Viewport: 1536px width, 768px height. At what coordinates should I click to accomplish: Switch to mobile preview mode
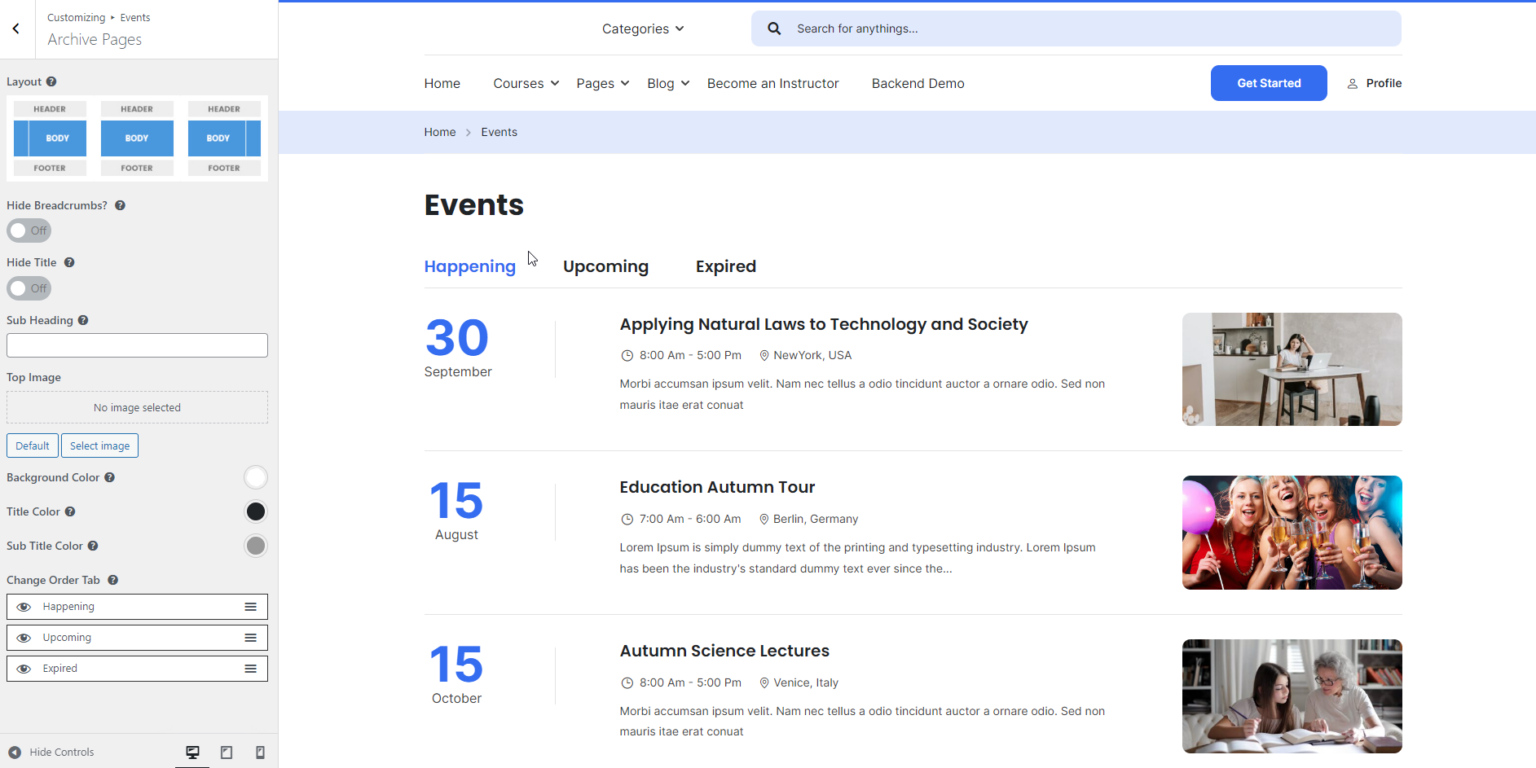point(260,751)
